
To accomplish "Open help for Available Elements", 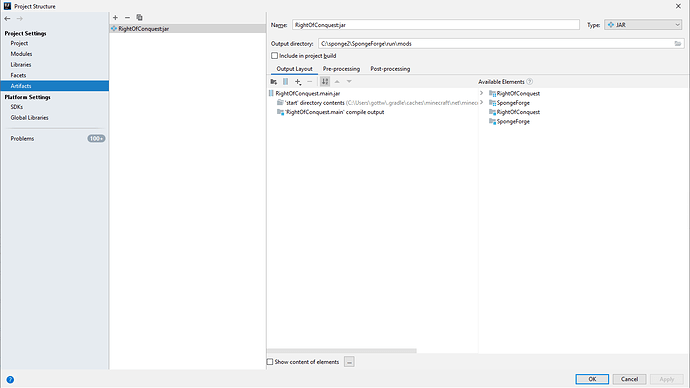I will click(530, 81).
